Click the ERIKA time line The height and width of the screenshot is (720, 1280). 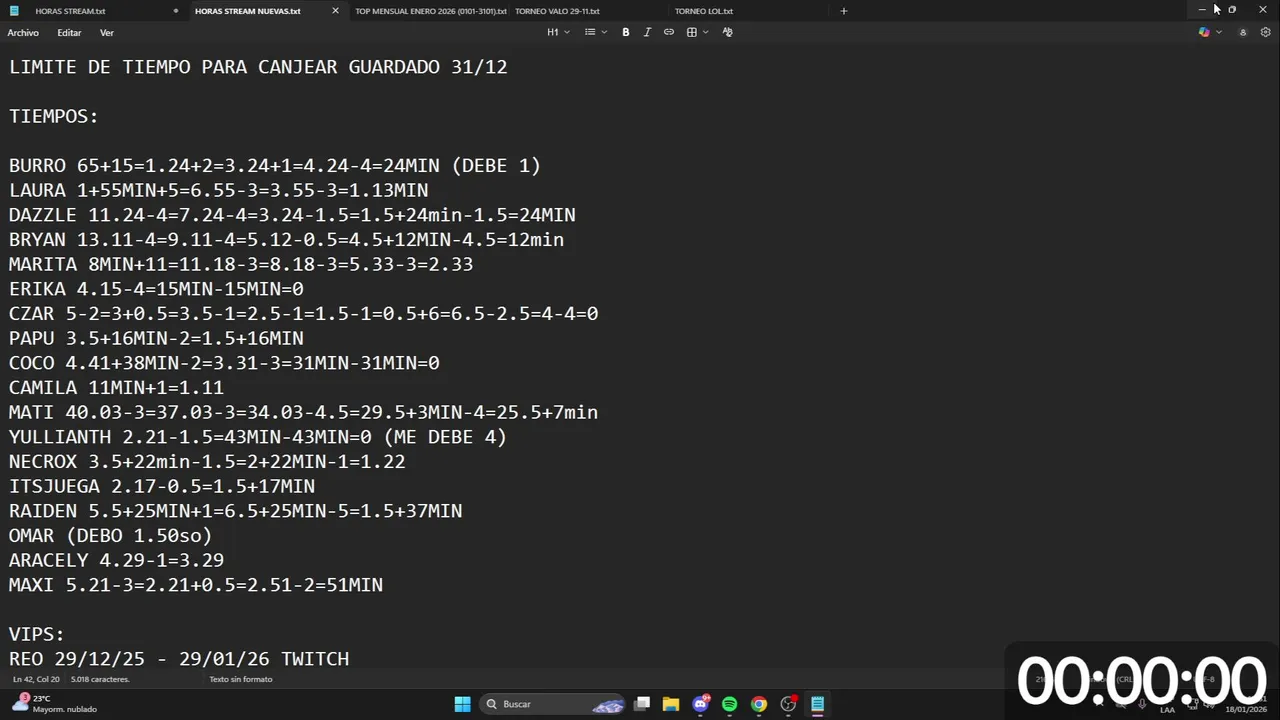(156, 289)
